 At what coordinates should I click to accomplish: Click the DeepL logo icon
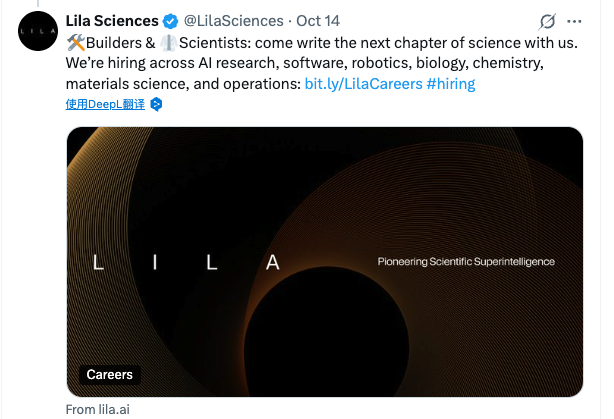(156, 104)
